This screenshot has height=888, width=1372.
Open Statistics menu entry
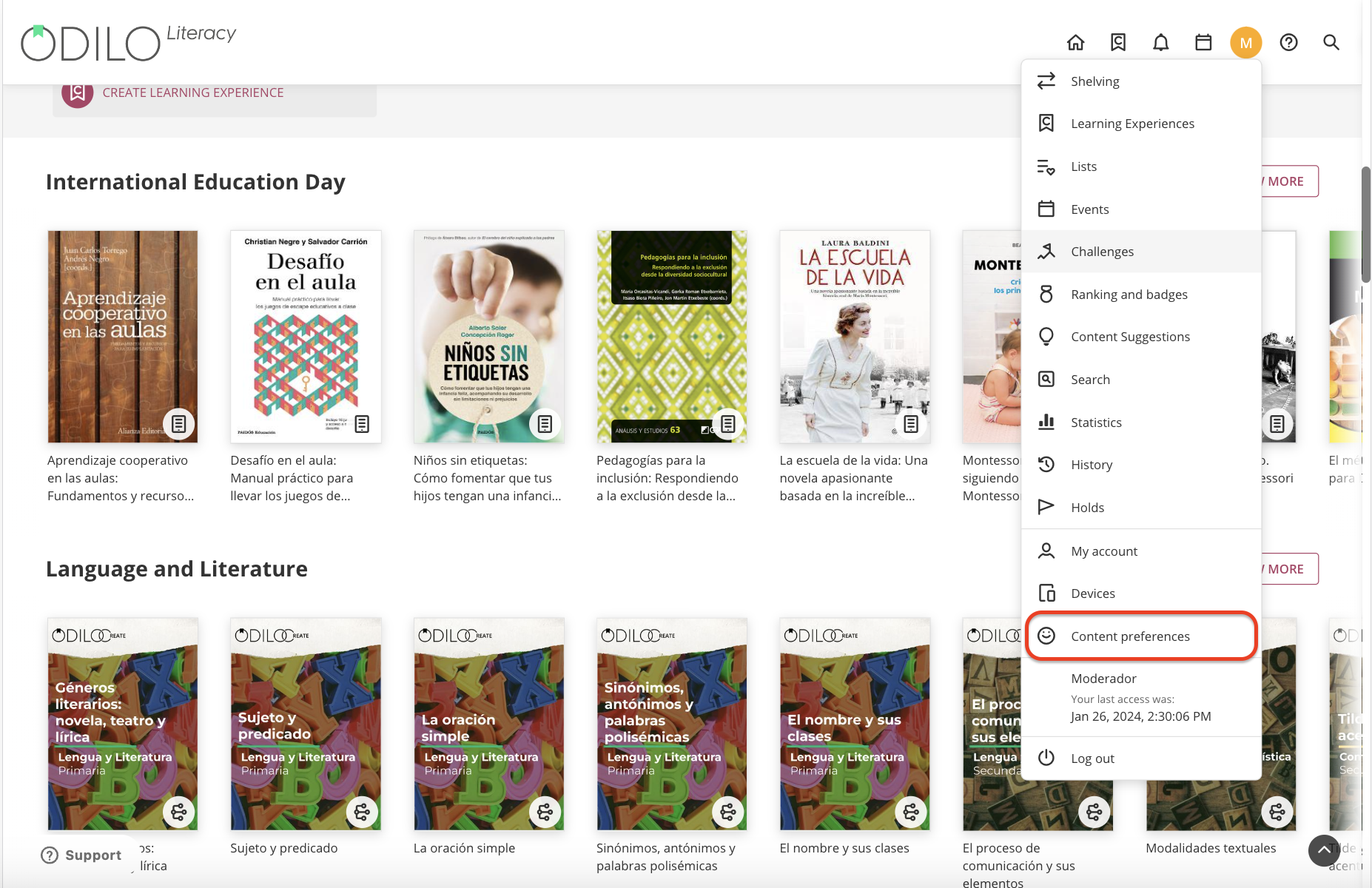pos(1141,423)
